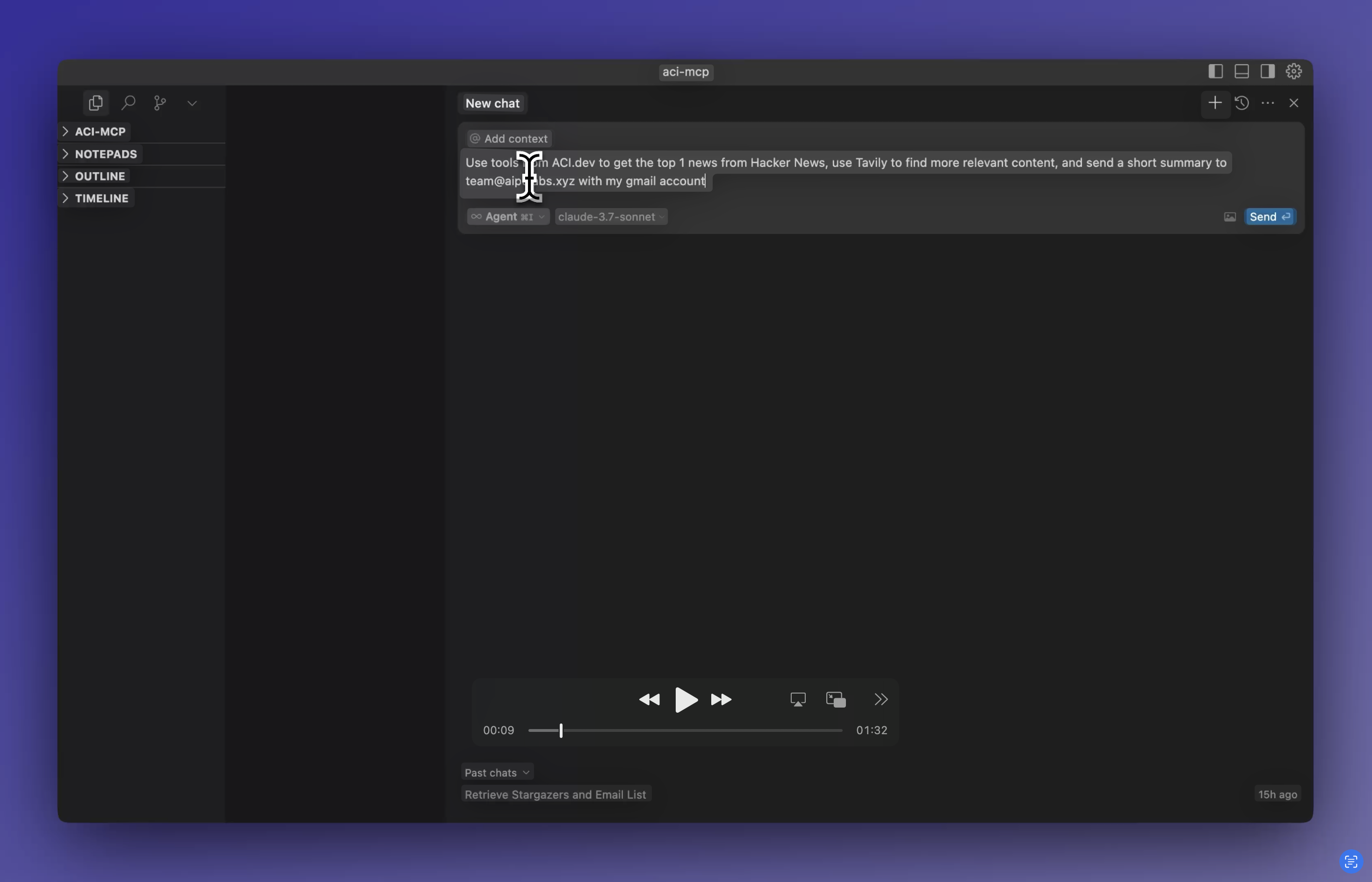Viewport: 1372px width, 882px height.
Task: Attach an image via image icon
Action: coord(1229,217)
